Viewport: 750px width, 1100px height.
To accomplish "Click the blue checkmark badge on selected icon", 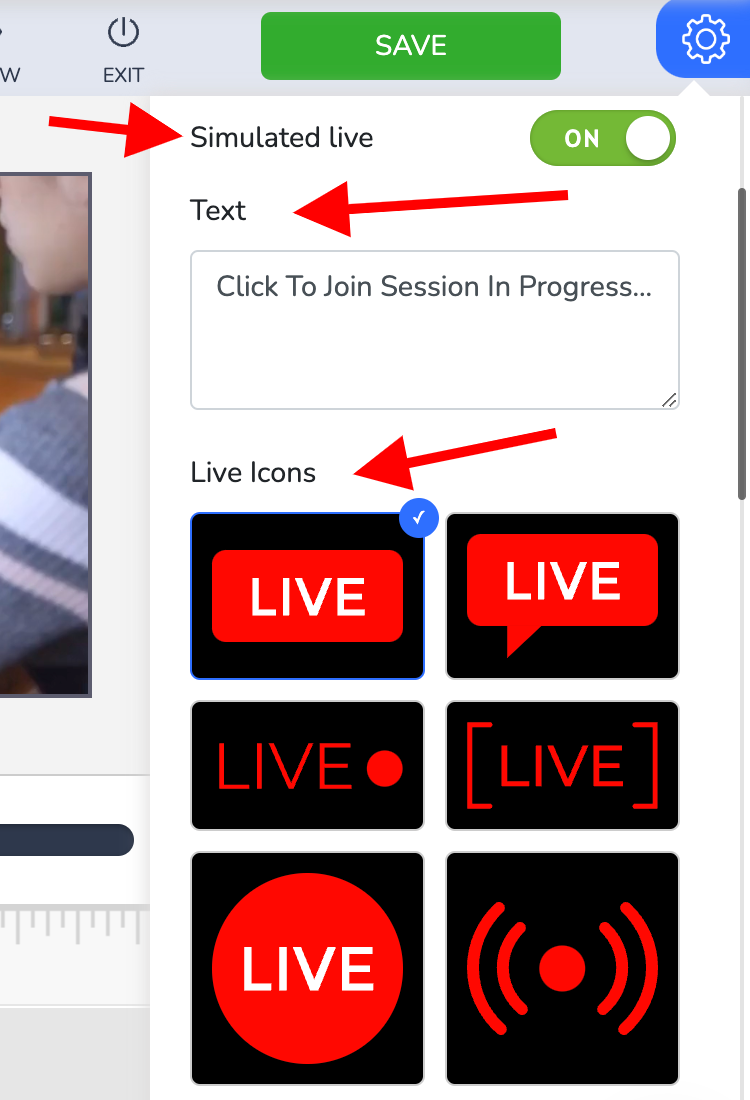I will pyautogui.click(x=419, y=518).
